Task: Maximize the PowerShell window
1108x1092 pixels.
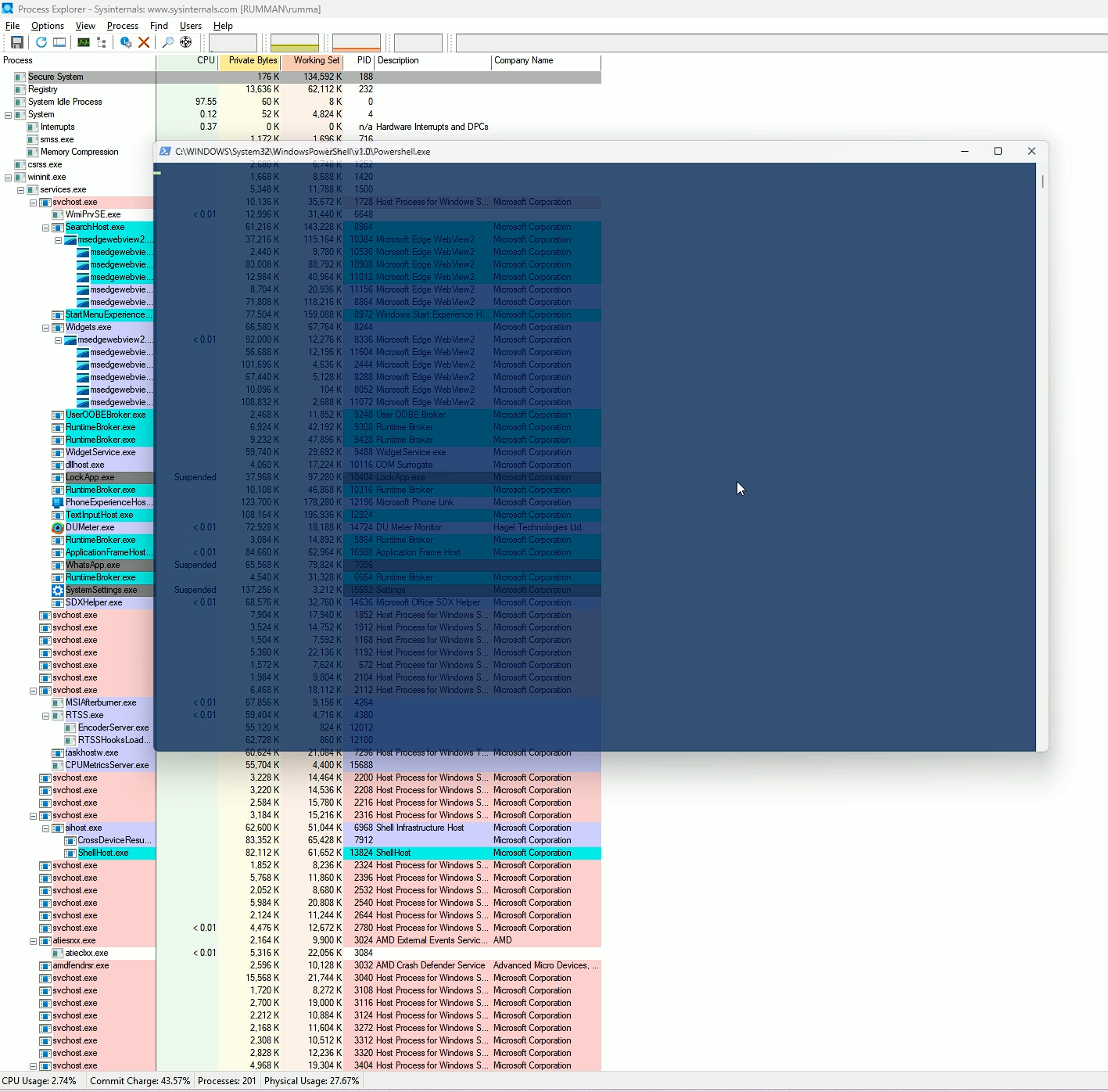Action: point(998,151)
